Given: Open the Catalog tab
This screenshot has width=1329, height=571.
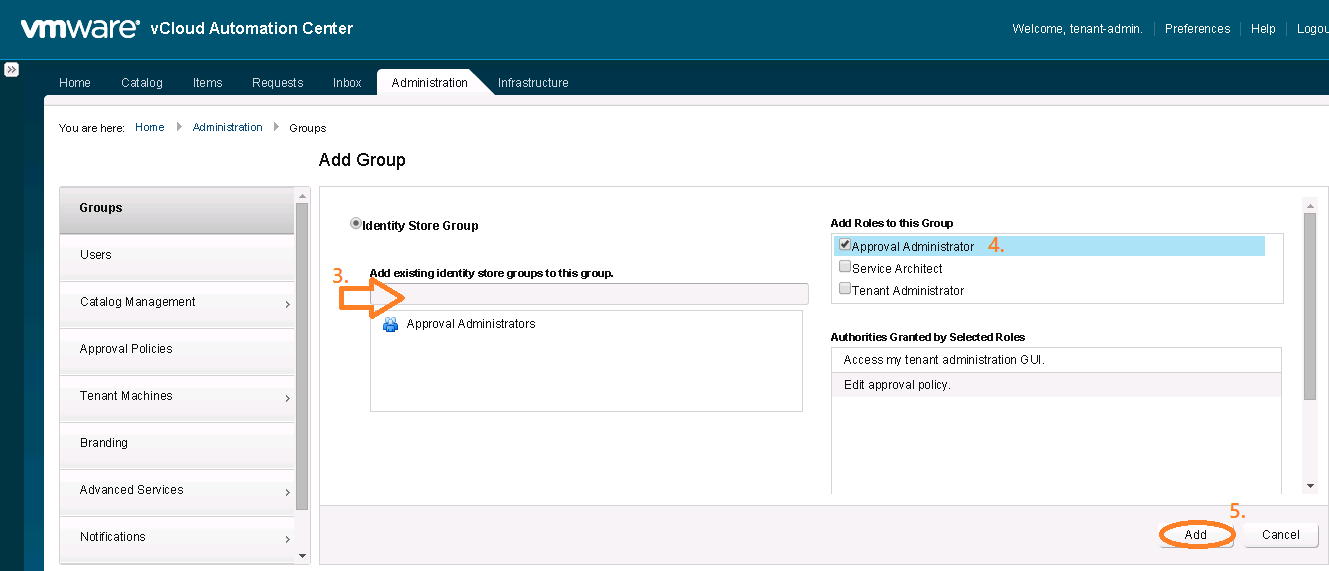Looking at the screenshot, I should tap(142, 83).
